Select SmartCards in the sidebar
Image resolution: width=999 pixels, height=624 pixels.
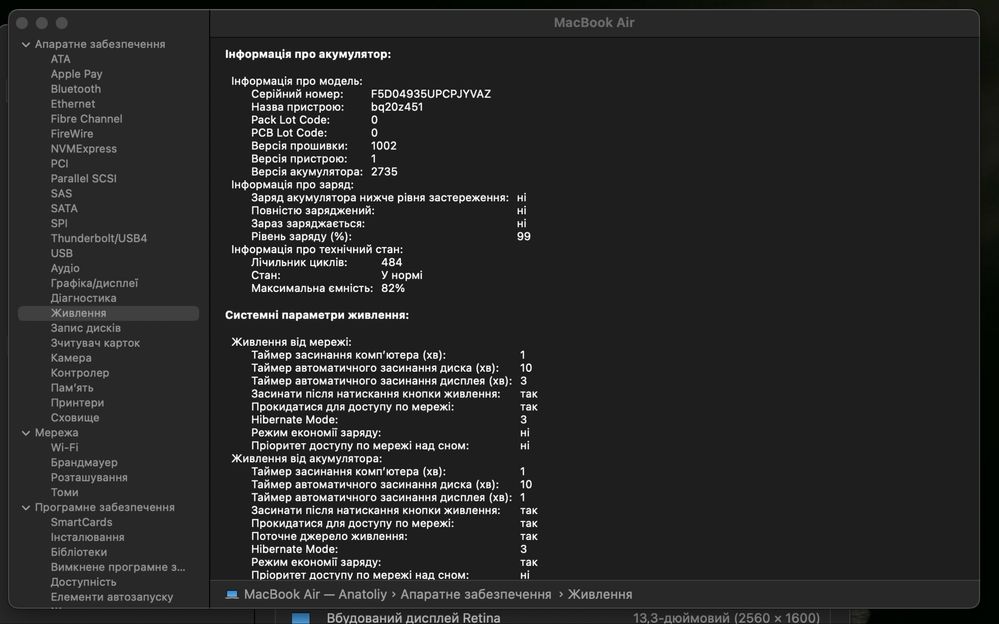coord(82,523)
